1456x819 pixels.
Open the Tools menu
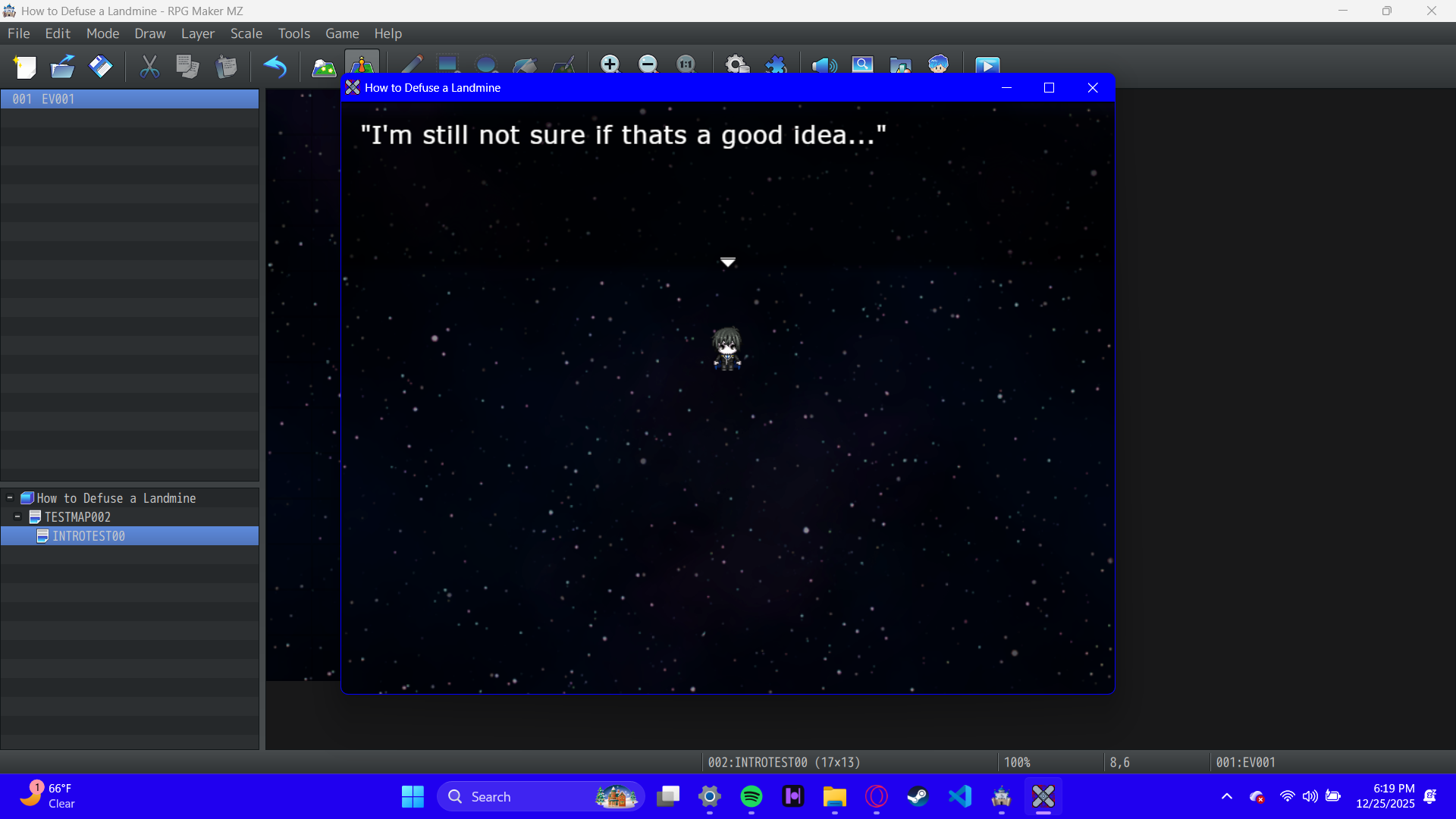(x=293, y=33)
